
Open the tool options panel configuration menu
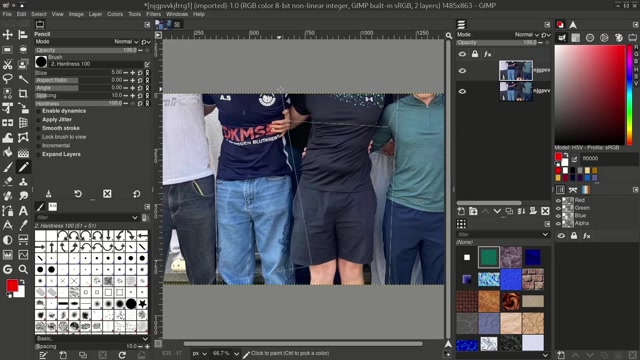click(x=147, y=25)
